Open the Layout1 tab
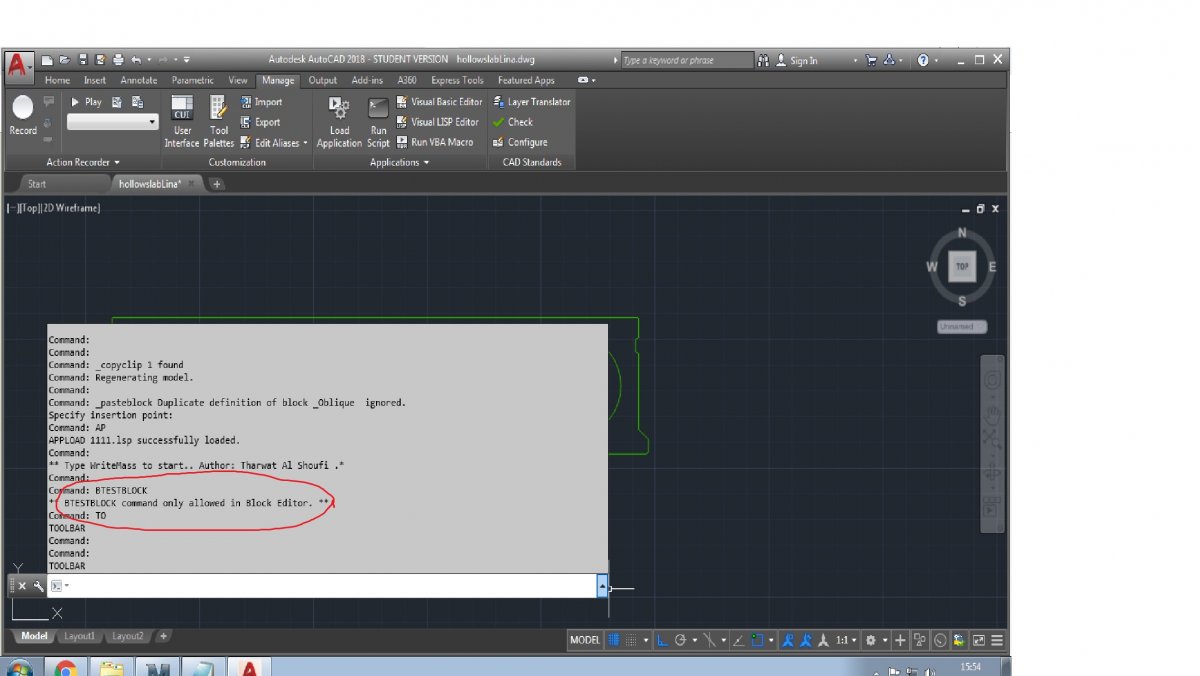1200x676 pixels. pyautogui.click(x=80, y=636)
